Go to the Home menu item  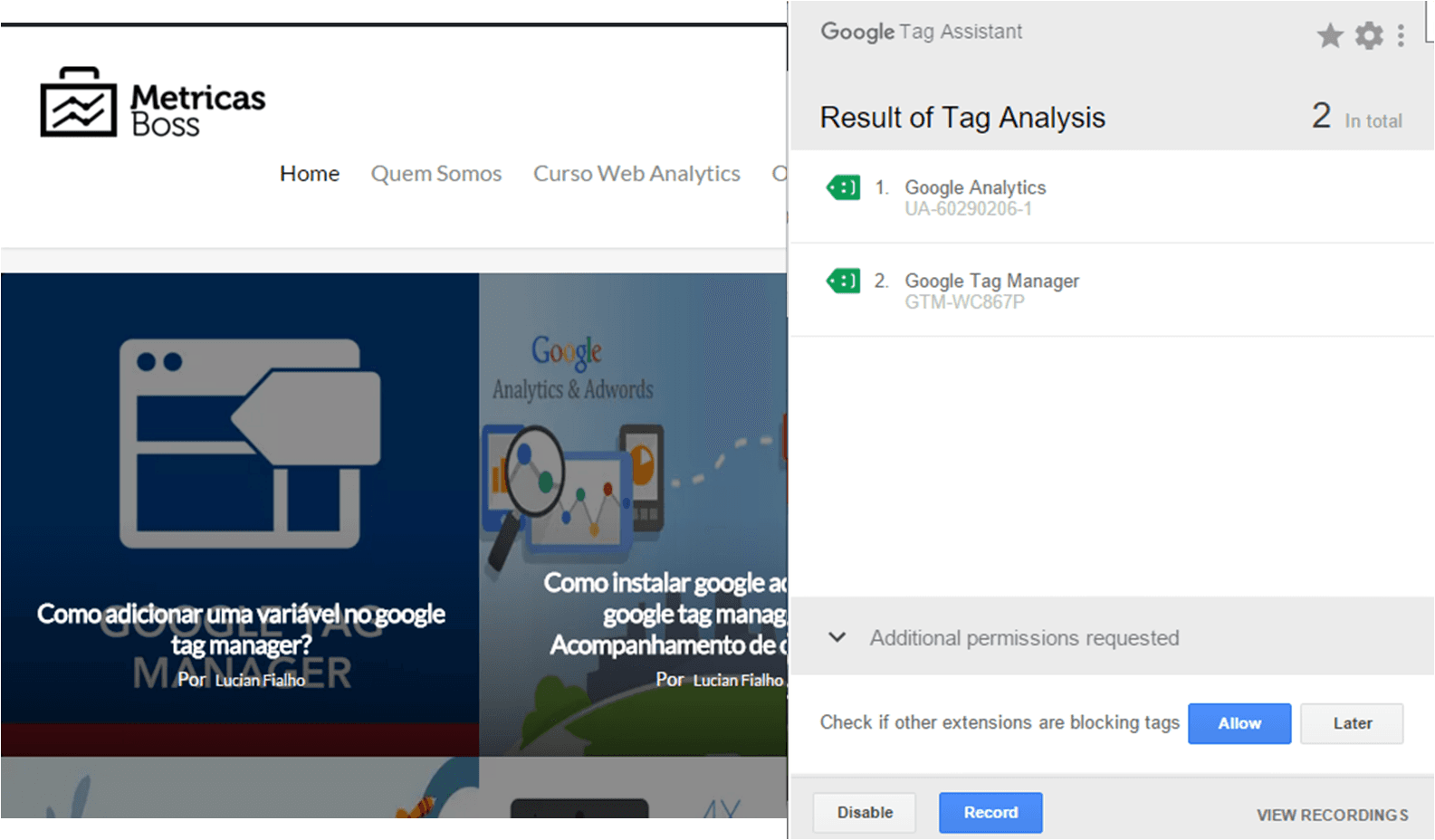click(x=310, y=174)
